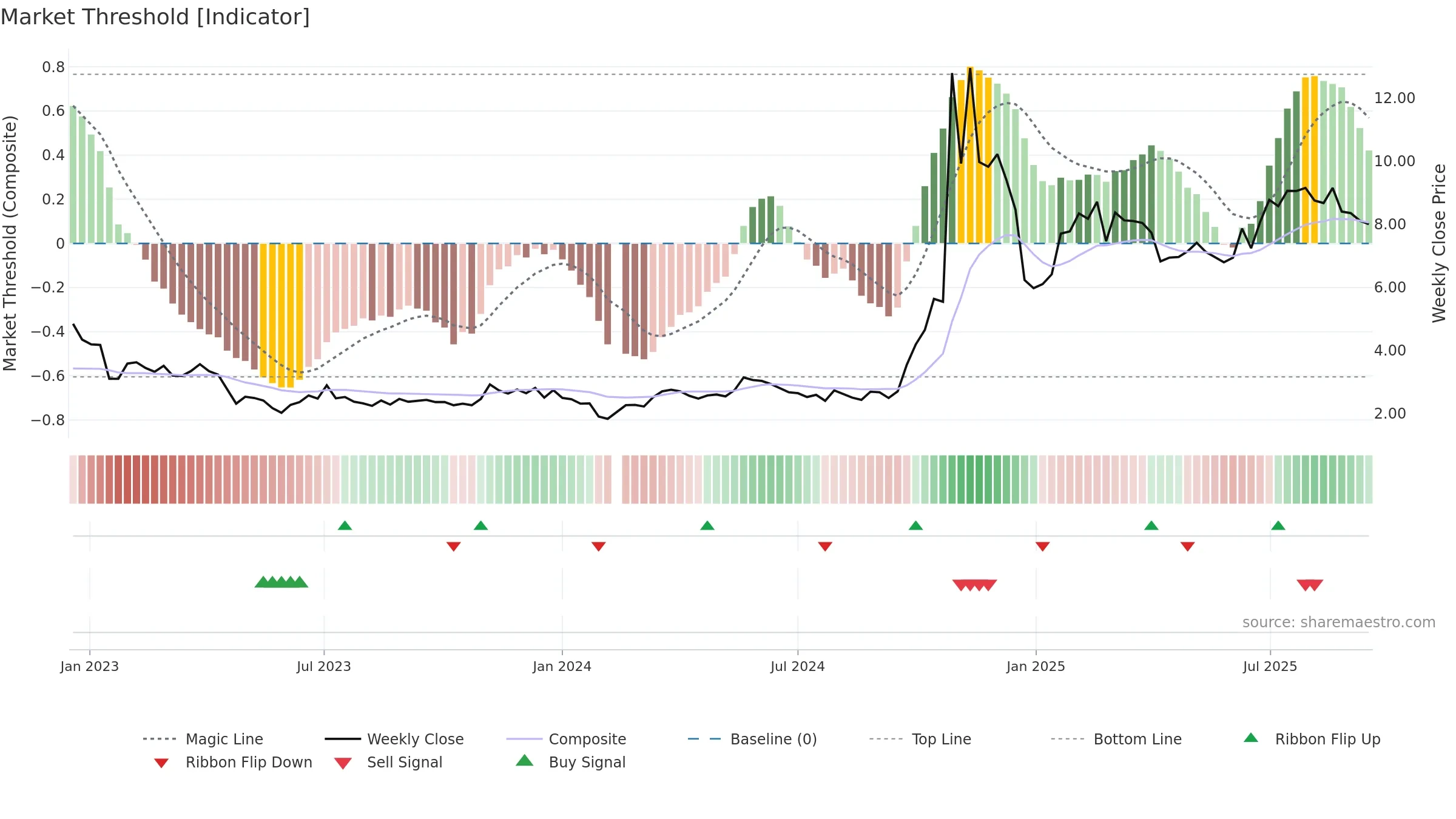Screen dimensions: 1456x819
Task: Click the positive 0.4 left-axis tick label
Action: click(x=53, y=155)
